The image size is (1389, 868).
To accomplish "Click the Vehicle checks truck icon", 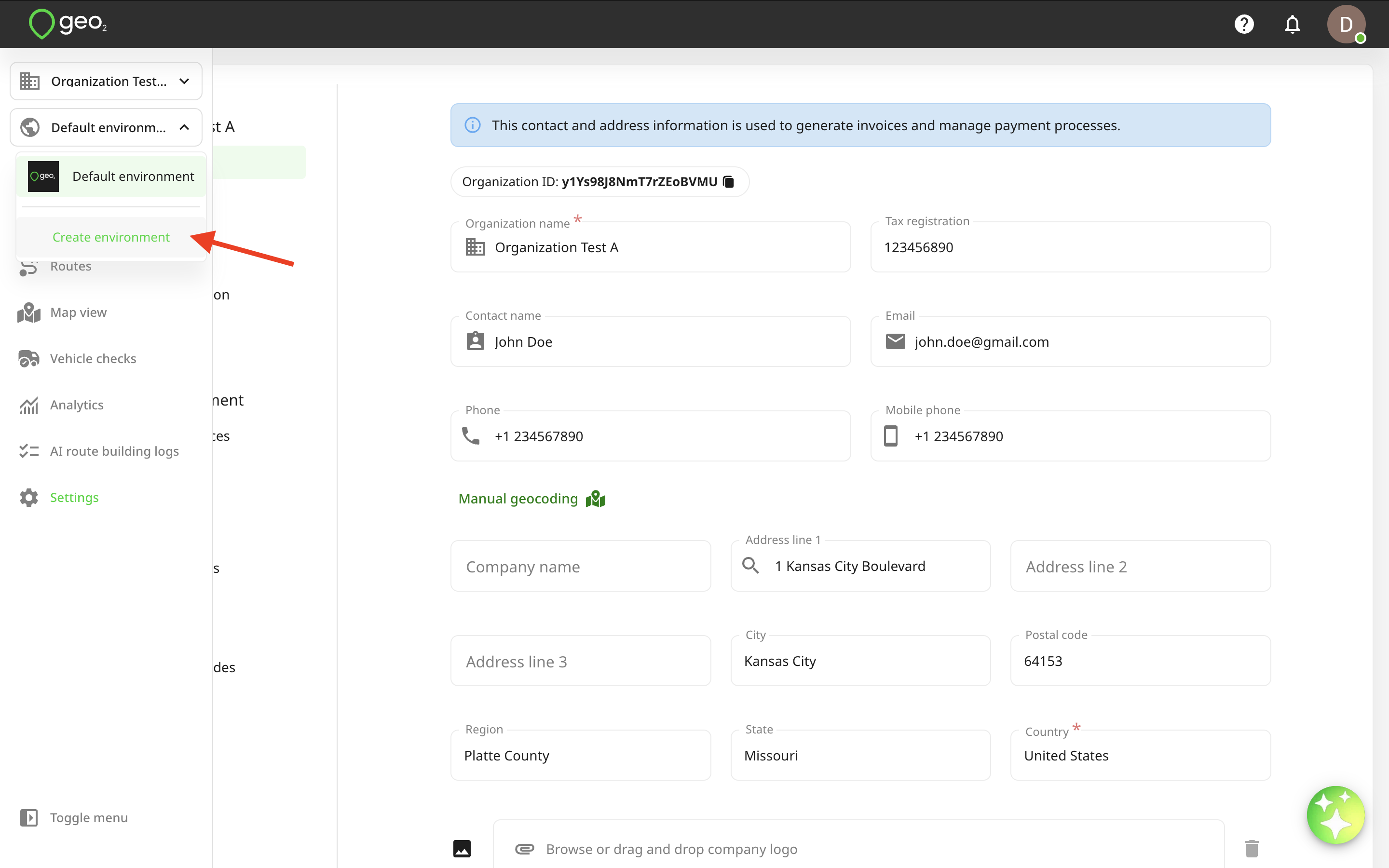I will click(x=29, y=359).
